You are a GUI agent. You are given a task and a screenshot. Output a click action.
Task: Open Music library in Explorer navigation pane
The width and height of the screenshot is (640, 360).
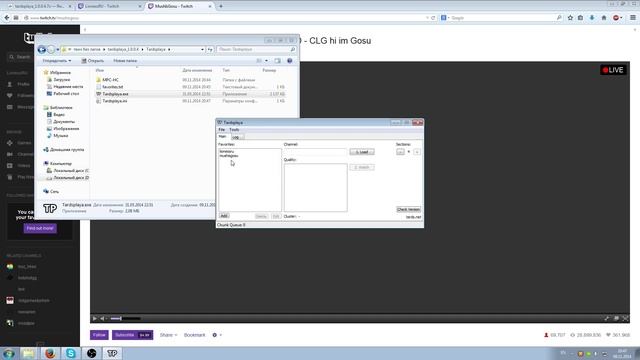pyautogui.click(x=61, y=136)
